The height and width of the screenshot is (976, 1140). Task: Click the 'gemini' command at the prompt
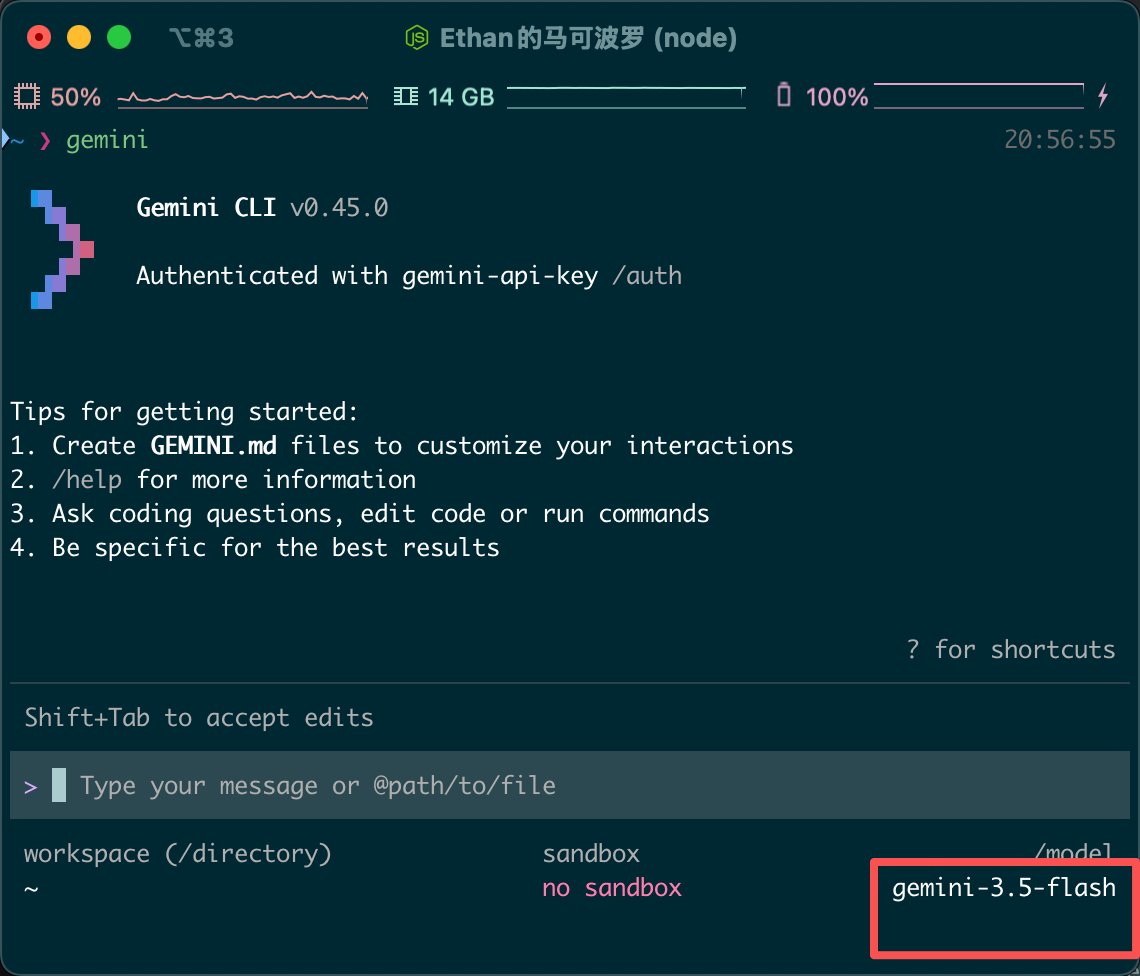[x=107, y=140]
